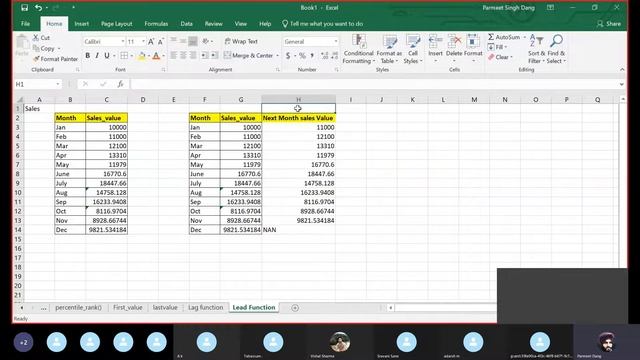Image resolution: width=640 pixels, height=360 pixels.
Task: Click into the formula bar input
Action: point(373,84)
